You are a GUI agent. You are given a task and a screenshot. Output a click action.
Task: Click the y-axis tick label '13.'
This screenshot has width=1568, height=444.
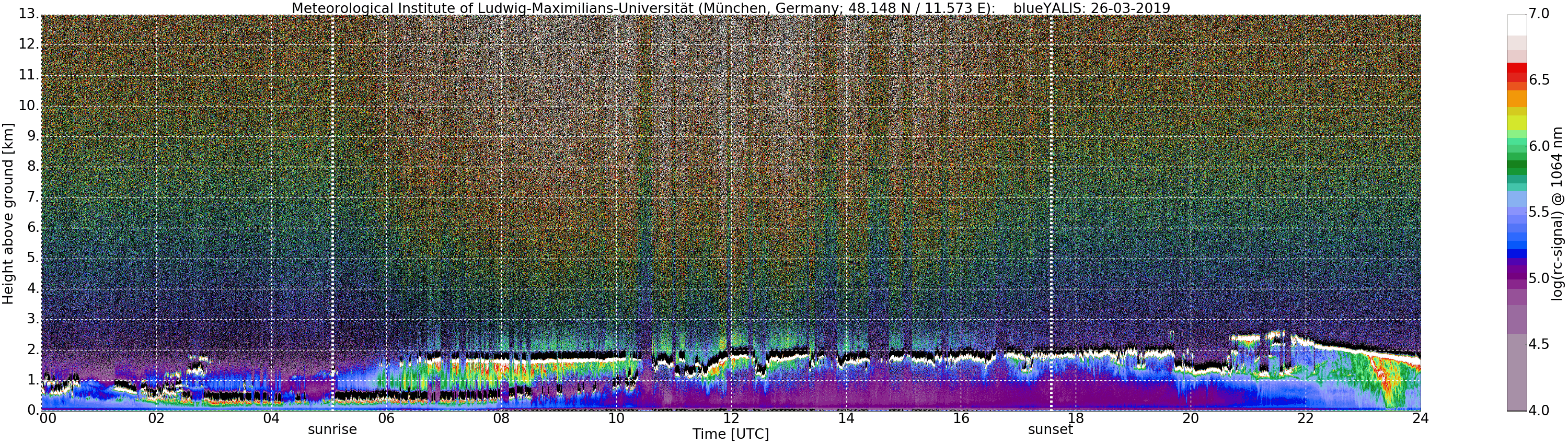click(x=28, y=14)
